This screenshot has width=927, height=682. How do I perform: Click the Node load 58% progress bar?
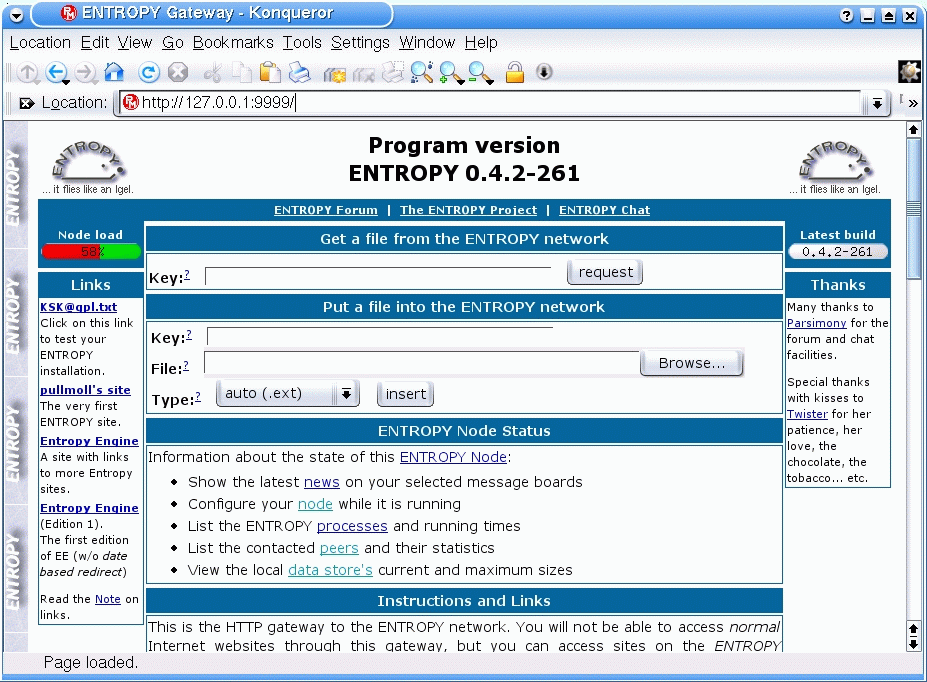[91, 252]
